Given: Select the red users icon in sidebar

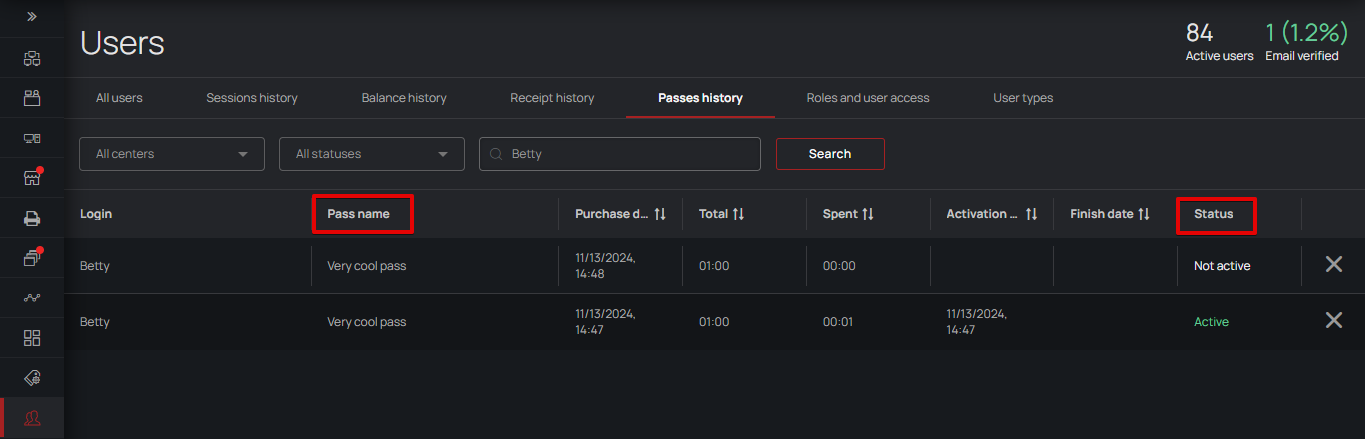Looking at the screenshot, I should 32,418.
